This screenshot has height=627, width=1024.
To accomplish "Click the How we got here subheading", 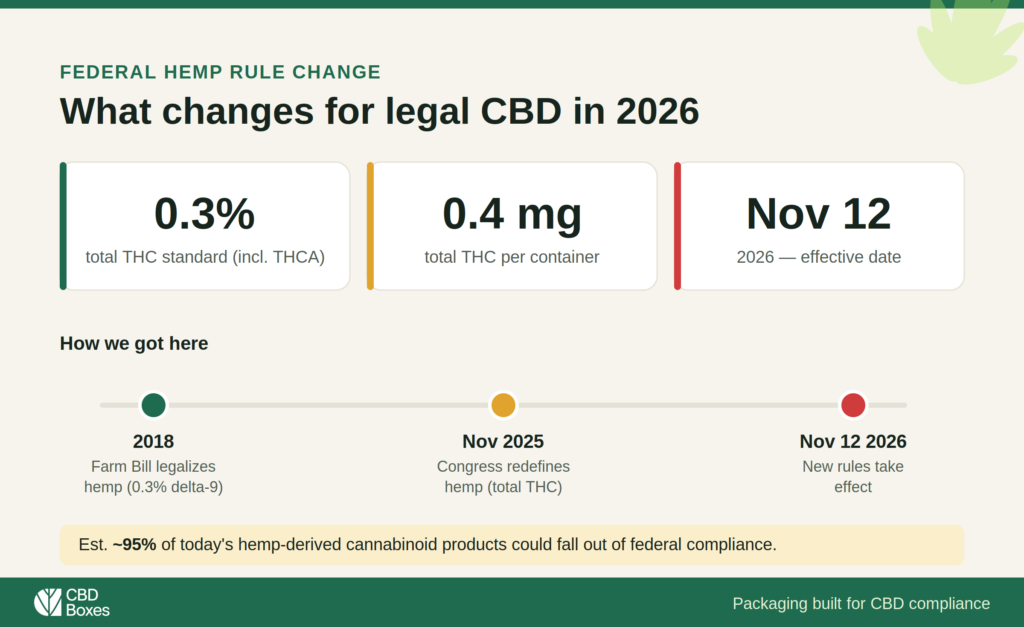I will 134,344.
